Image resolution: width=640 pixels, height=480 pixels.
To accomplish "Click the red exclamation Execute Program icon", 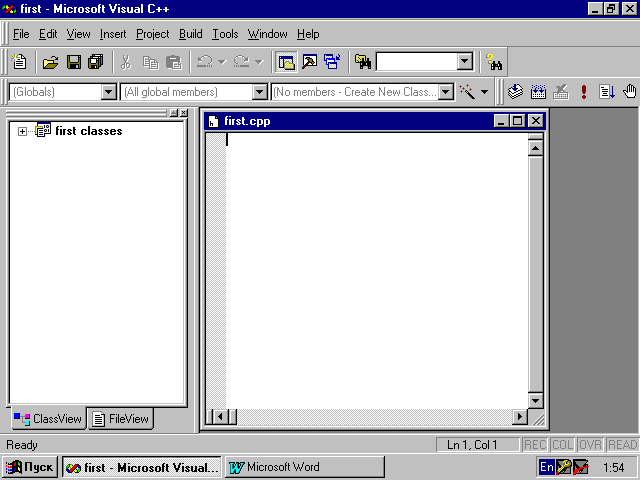I will (584, 92).
